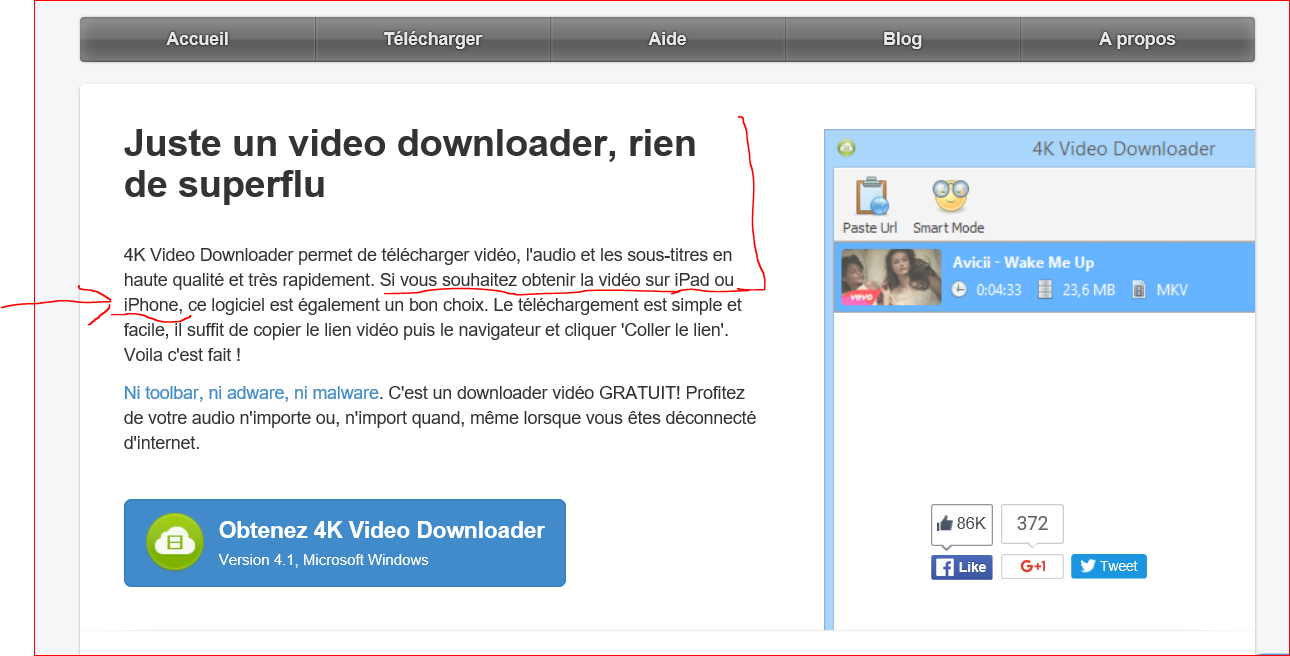Click the format icon beside MKV
This screenshot has width=1290, height=656.
[1139, 290]
